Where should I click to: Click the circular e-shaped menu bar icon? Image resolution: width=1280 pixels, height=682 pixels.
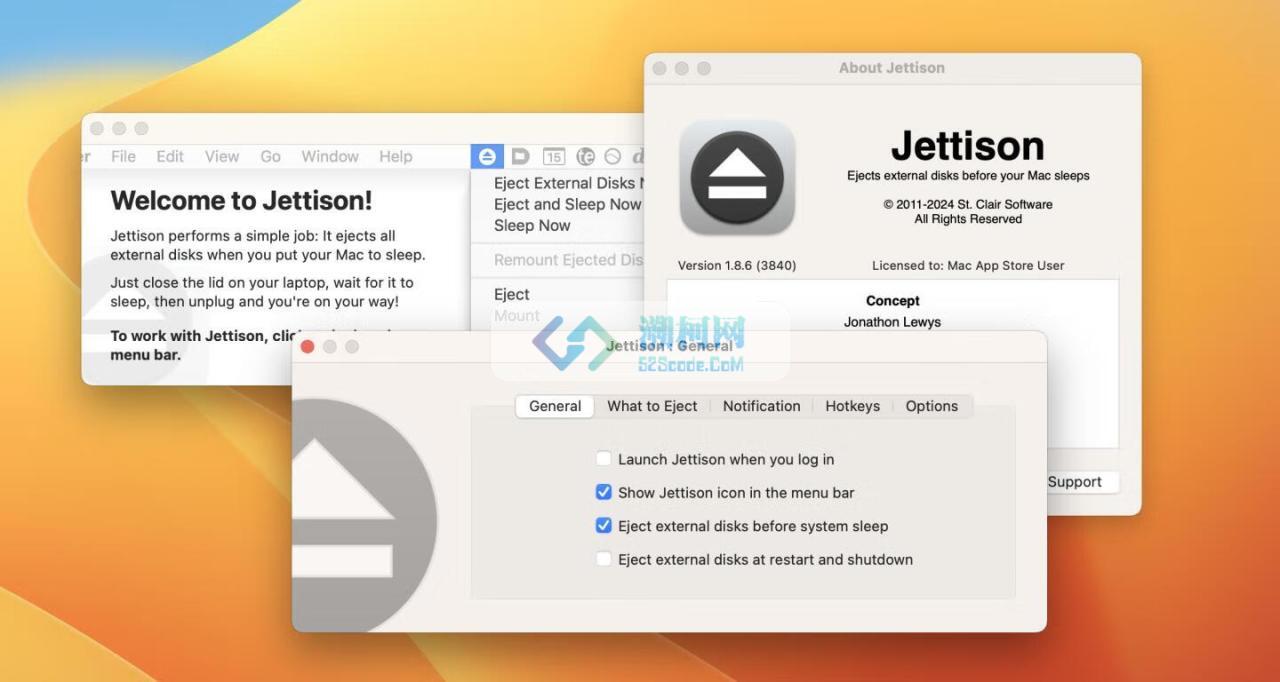point(586,156)
